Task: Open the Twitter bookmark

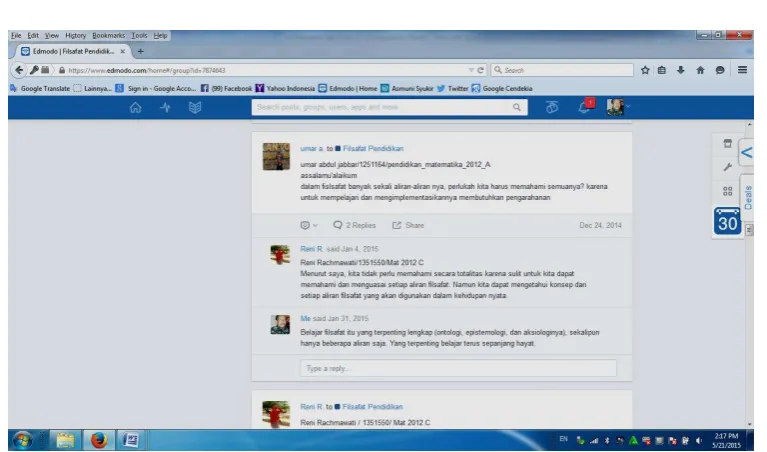Action: [x=452, y=89]
